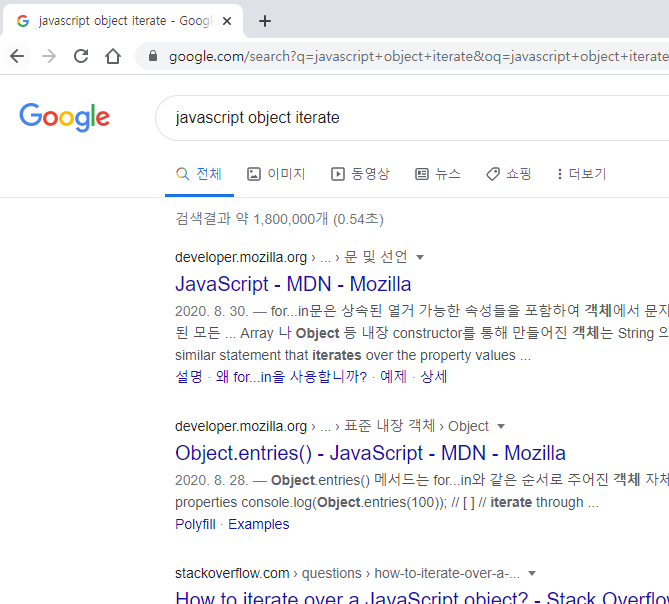The image size is (669, 604).
Task: Open JavaScript - MDN - Mozilla result
Action: [x=293, y=284]
